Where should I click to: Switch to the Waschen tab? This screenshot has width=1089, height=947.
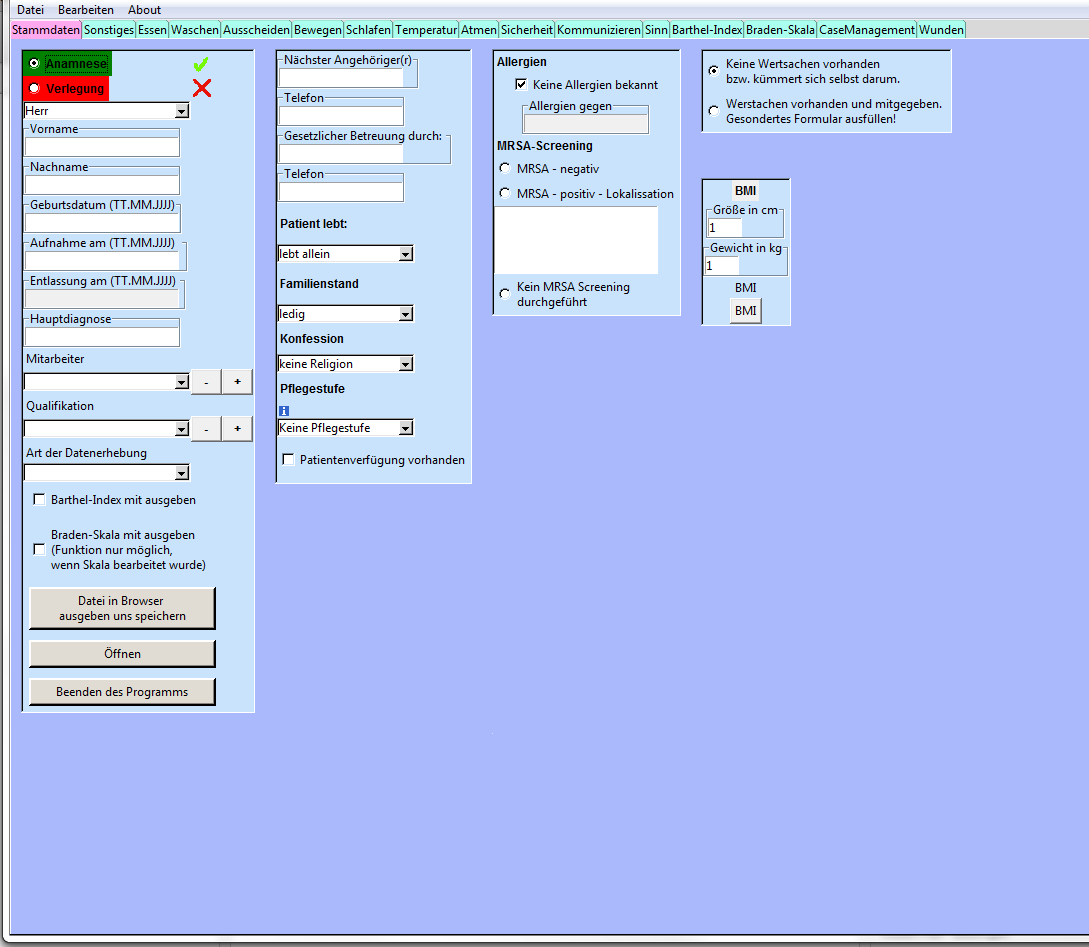tap(195, 30)
